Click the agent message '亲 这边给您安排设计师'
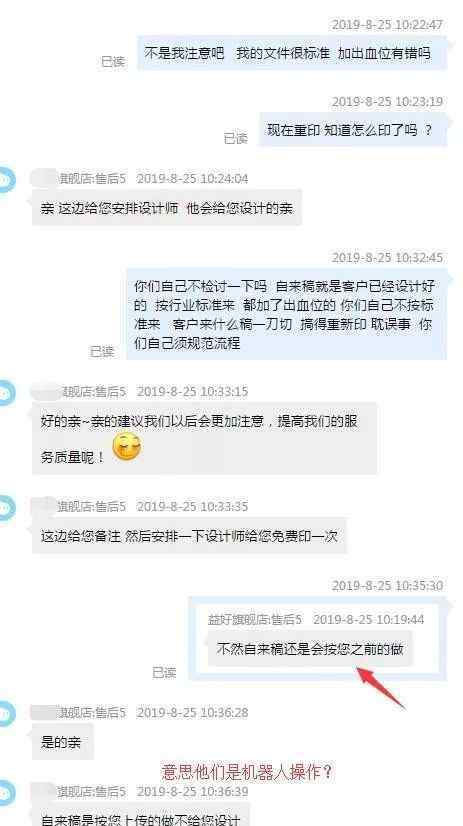463x826 pixels. pos(166,208)
